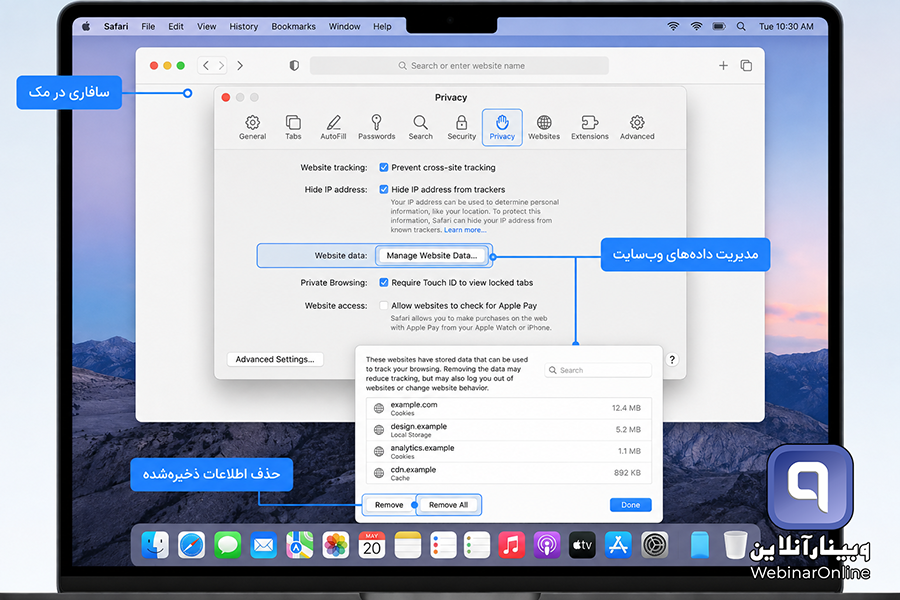Open the Extensions puzzle tab
The width and height of the screenshot is (900, 600).
(x=589, y=127)
